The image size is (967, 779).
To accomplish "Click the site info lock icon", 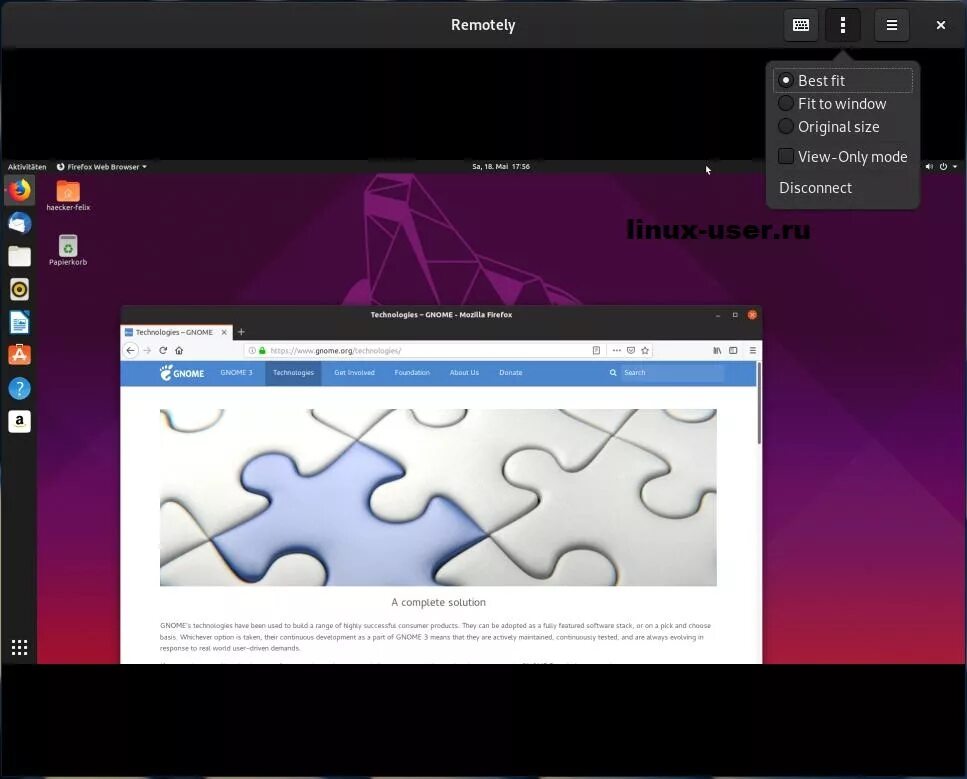I will pyautogui.click(x=262, y=350).
